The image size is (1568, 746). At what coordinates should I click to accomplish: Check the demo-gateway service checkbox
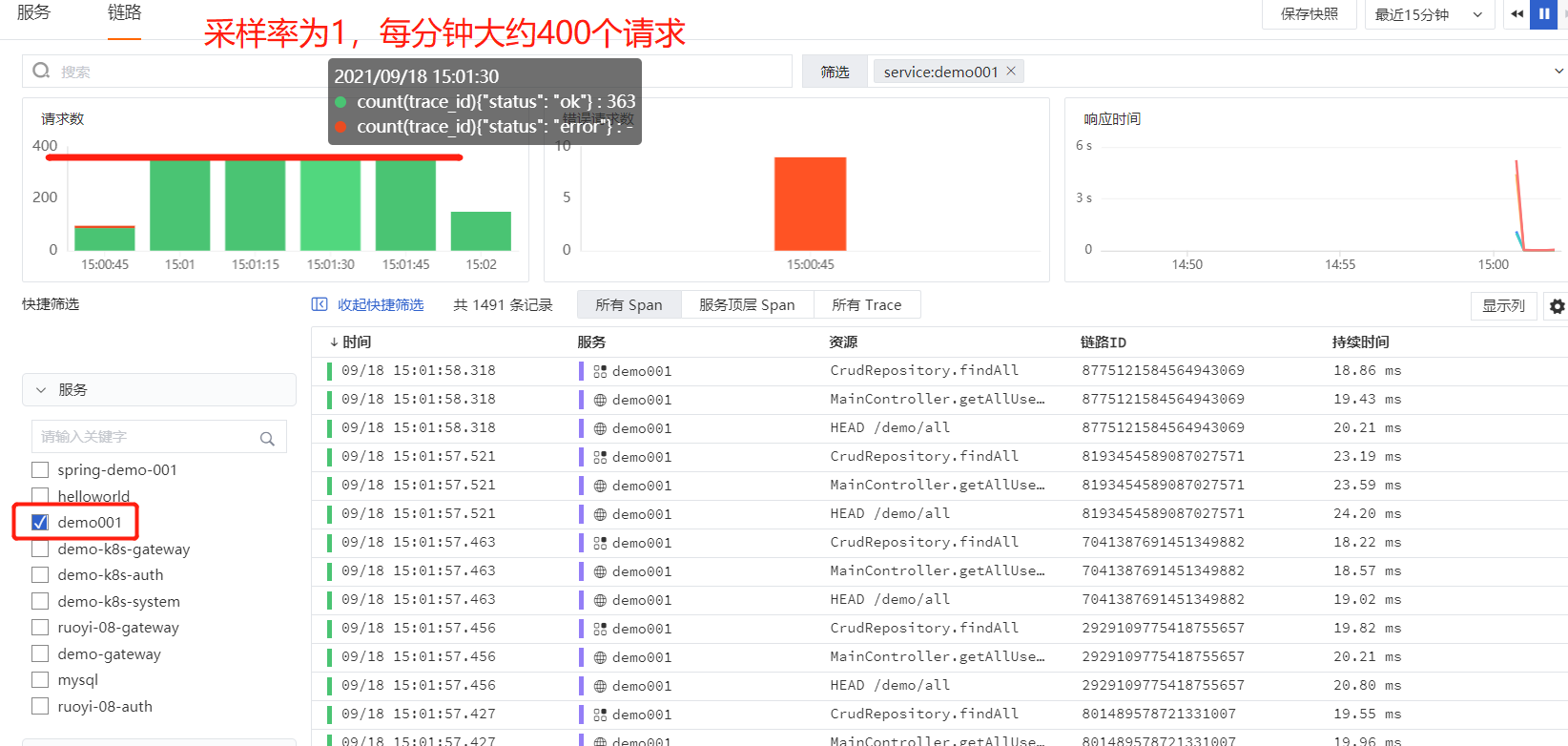pos(40,653)
